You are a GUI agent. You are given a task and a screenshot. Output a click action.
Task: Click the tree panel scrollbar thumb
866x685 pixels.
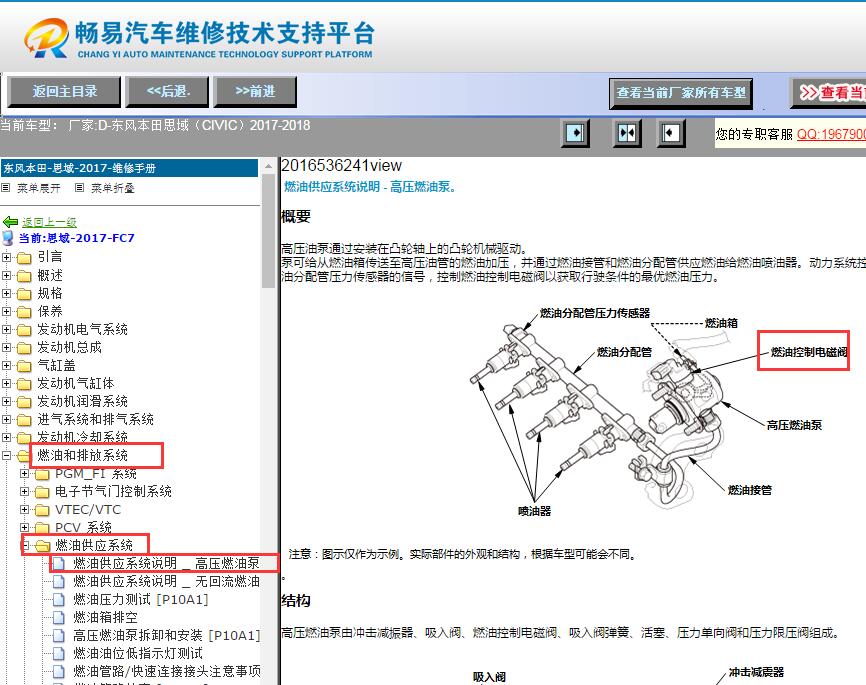pyautogui.click(x=268, y=230)
